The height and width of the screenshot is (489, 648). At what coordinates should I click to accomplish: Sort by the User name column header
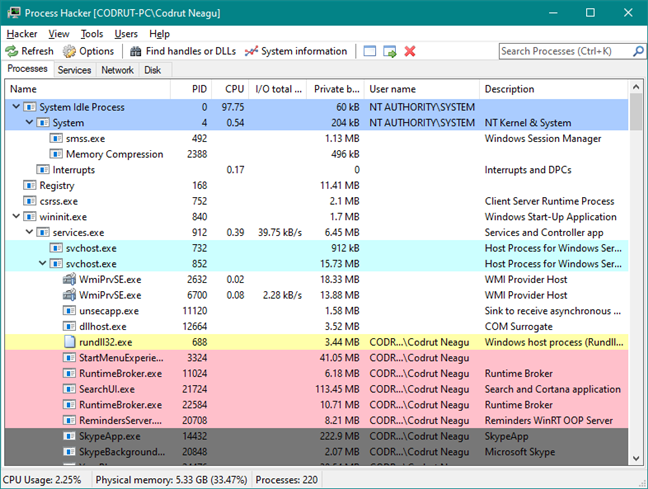tap(422, 89)
